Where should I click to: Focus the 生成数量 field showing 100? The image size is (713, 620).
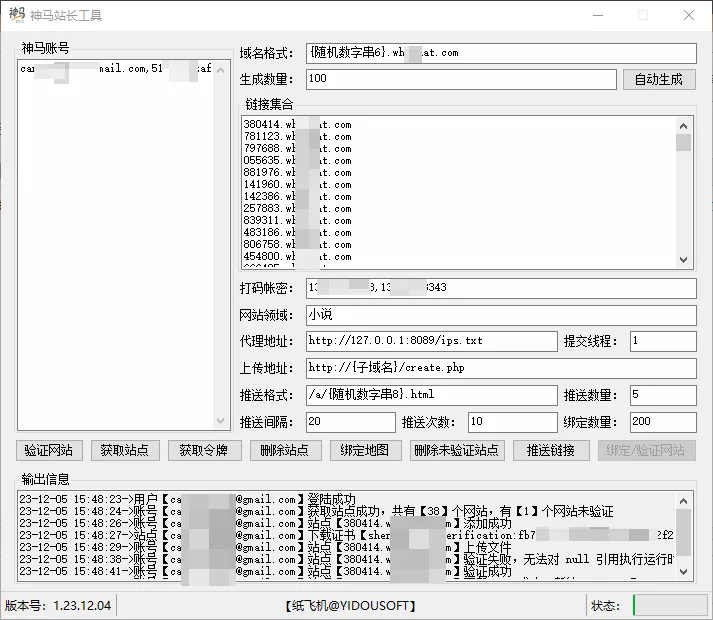[x=461, y=79]
